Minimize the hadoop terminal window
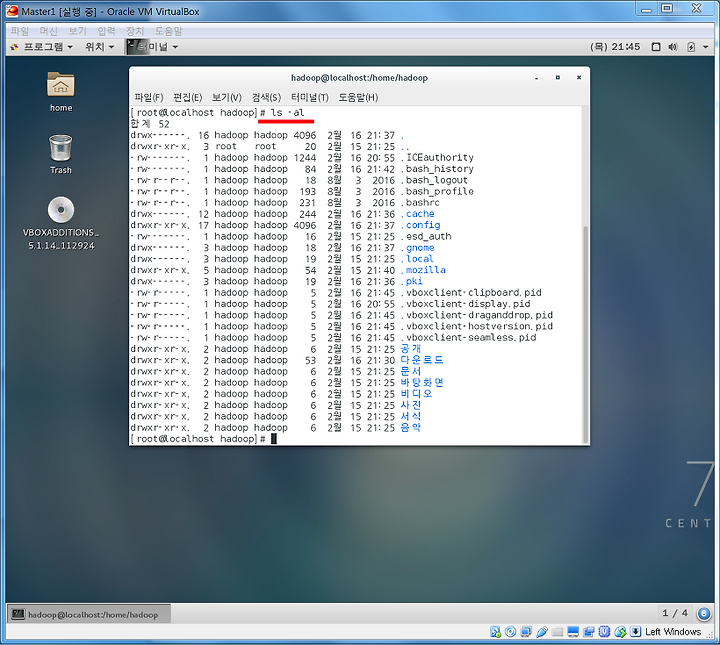 [x=536, y=78]
